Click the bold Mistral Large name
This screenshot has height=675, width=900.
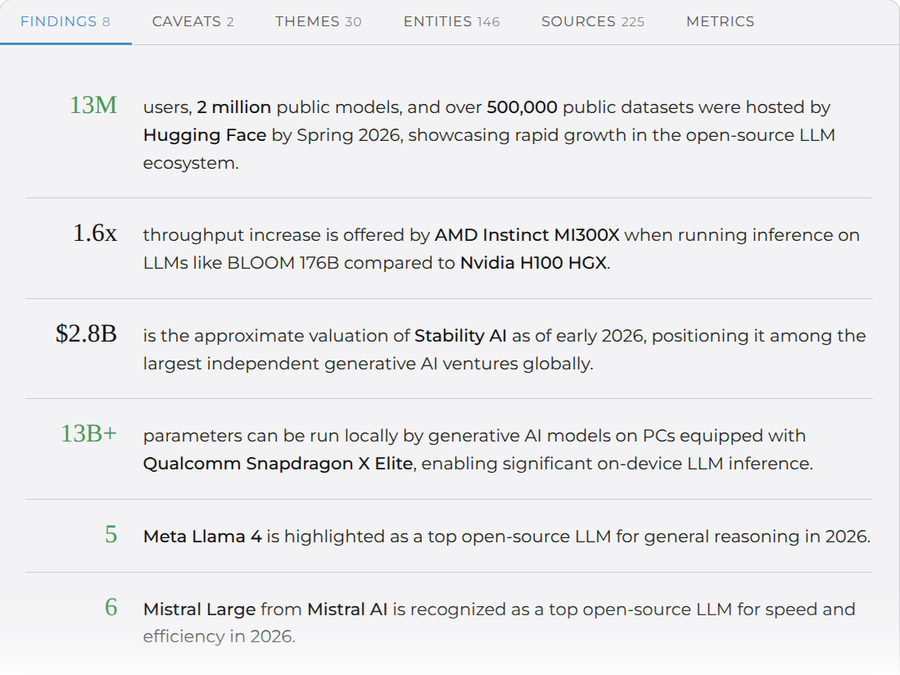pos(199,609)
